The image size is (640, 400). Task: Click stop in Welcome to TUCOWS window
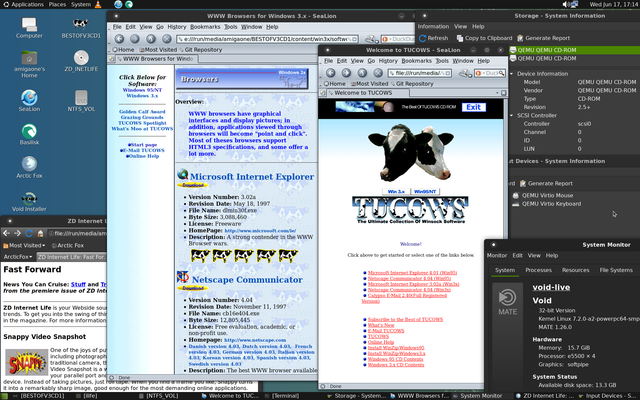(x=378, y=73)
